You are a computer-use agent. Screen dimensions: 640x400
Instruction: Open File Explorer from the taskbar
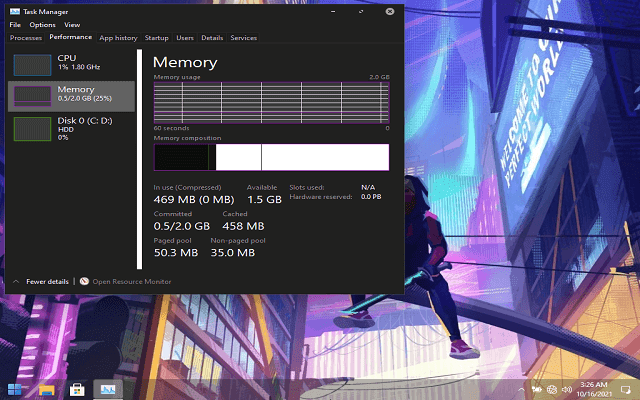(x=47, y=390)
